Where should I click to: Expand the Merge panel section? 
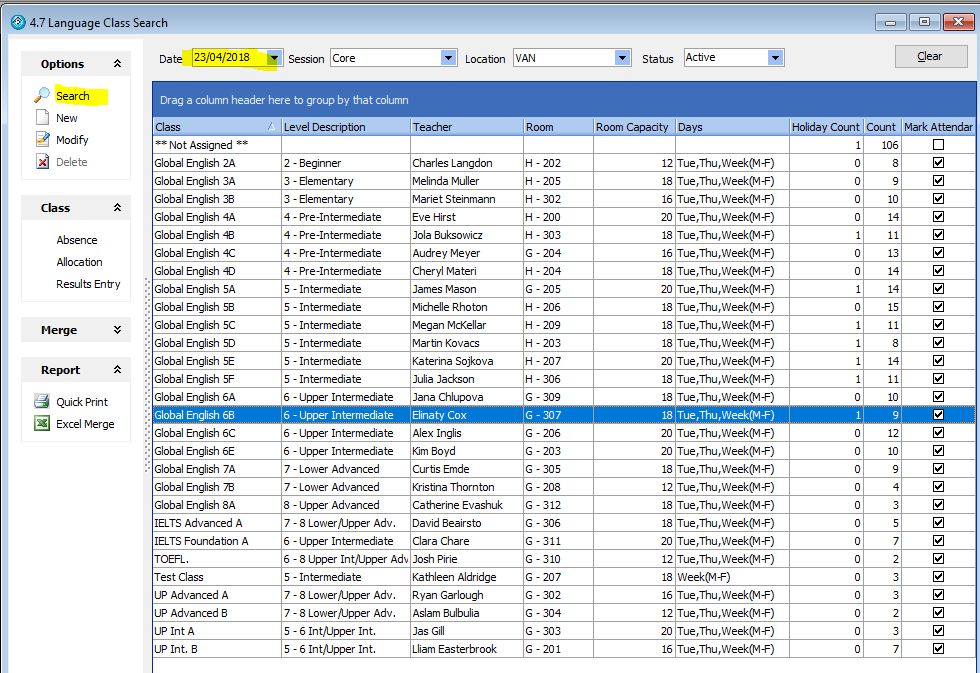[117, 330]
